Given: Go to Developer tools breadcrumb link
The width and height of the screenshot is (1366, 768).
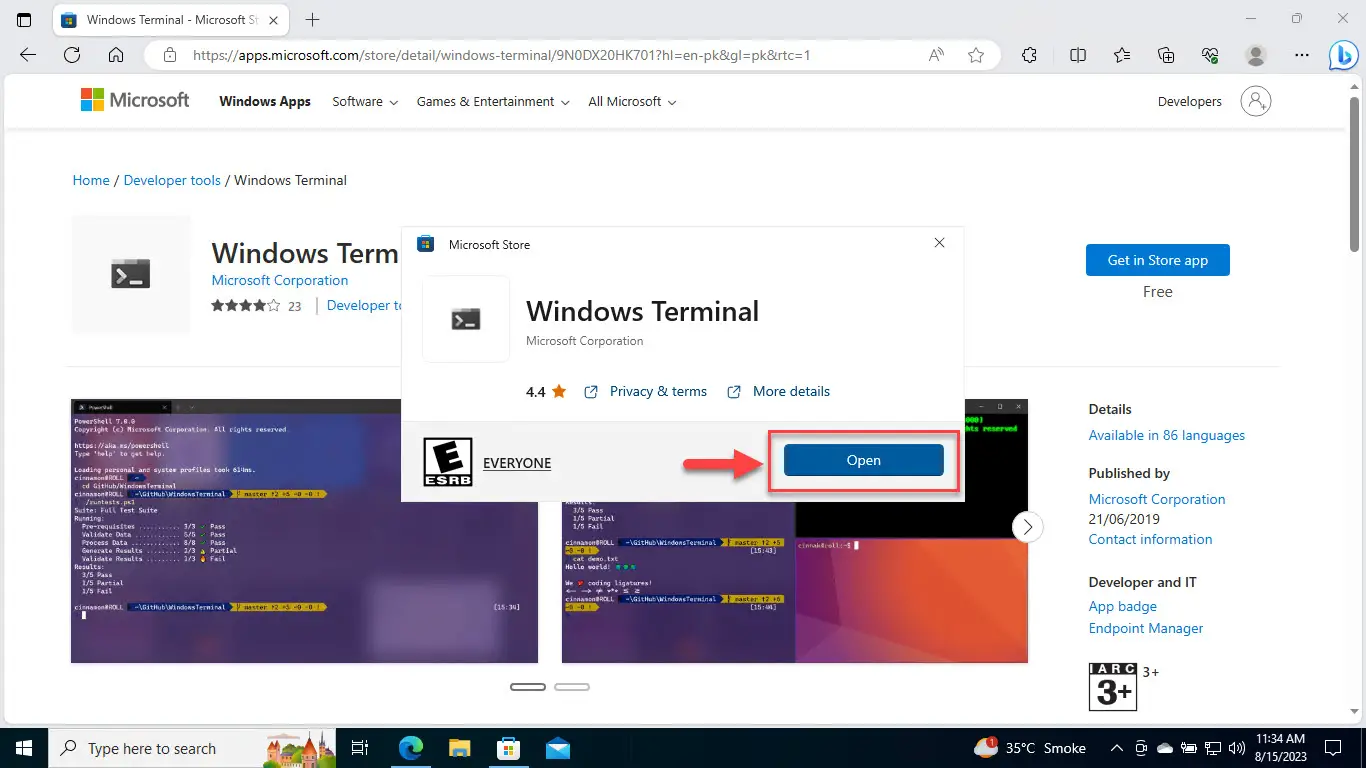Looking at the screenshot, I should point(172,180).
